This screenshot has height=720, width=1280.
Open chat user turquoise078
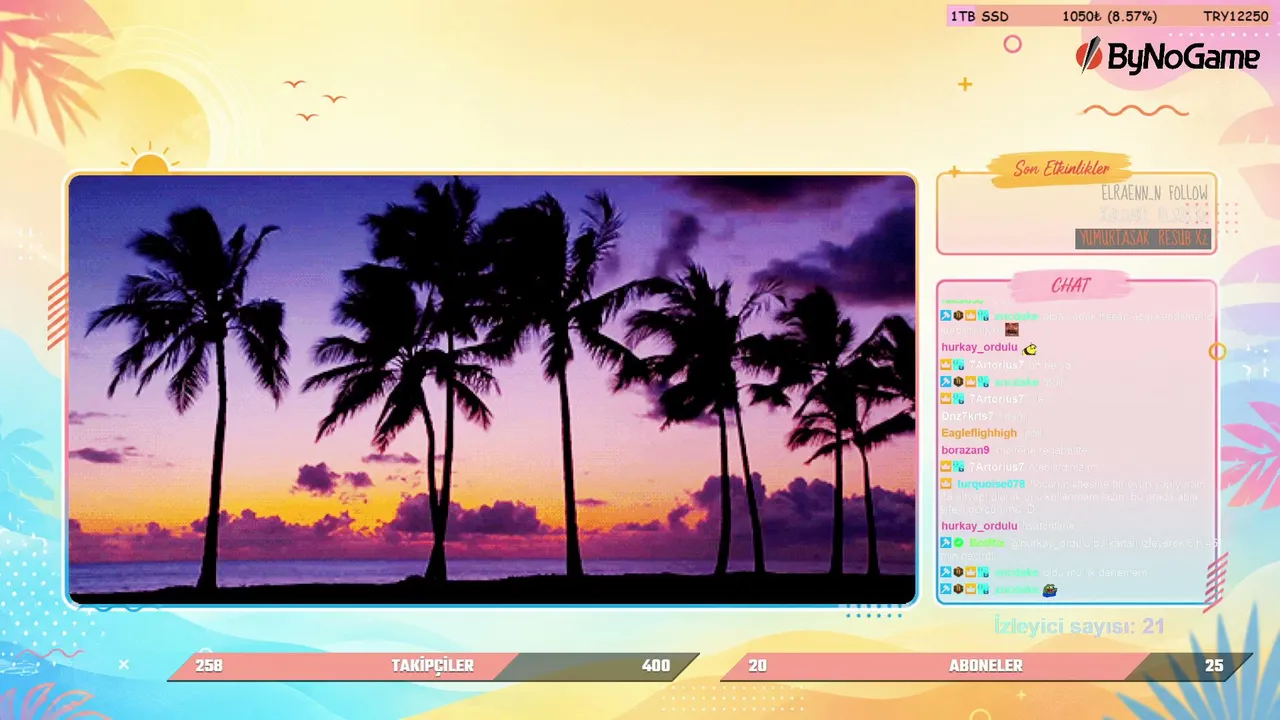(991, 484)
